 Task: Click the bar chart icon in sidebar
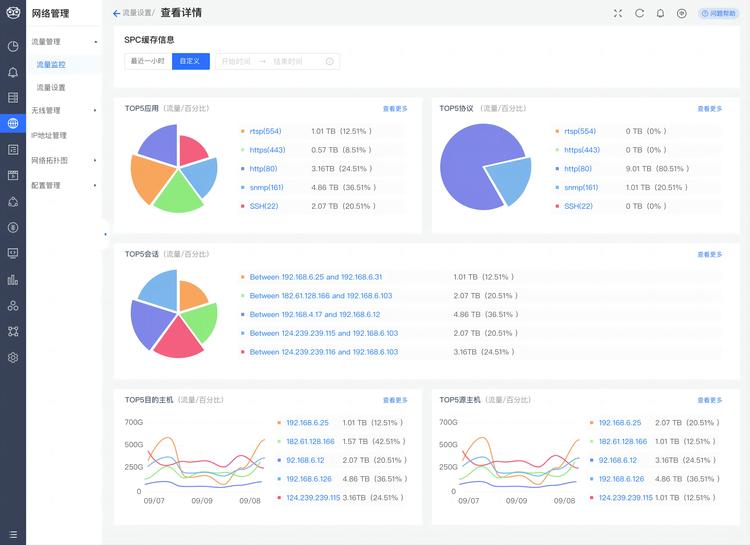pos(13,279)
